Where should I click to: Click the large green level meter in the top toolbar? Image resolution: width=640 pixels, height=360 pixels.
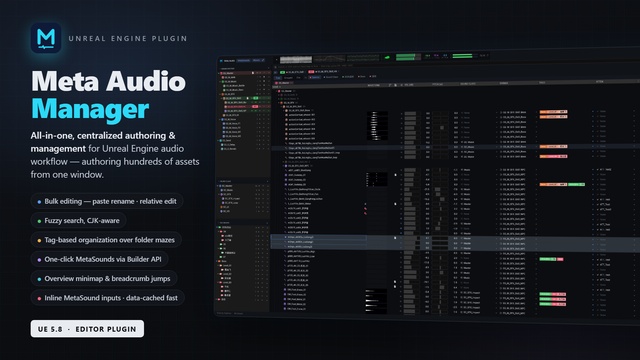(x=405, y=57)
